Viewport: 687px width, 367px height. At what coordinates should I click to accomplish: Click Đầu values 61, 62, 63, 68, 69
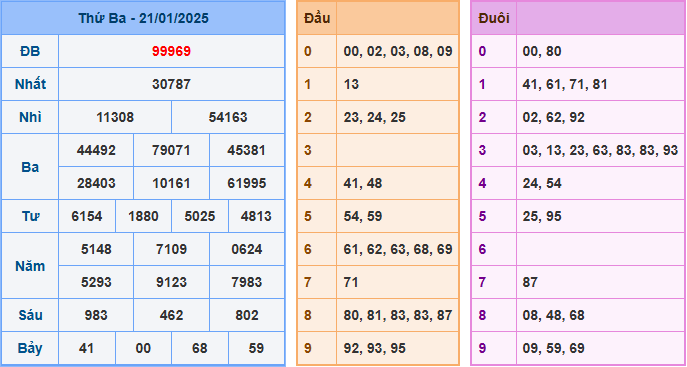tap(398, 249)
